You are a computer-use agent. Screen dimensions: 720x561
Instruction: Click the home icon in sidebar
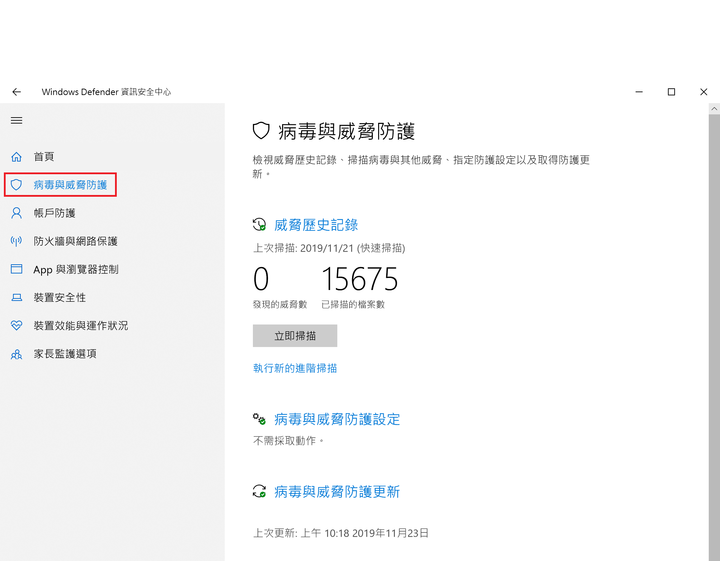[x=17, y=157]
